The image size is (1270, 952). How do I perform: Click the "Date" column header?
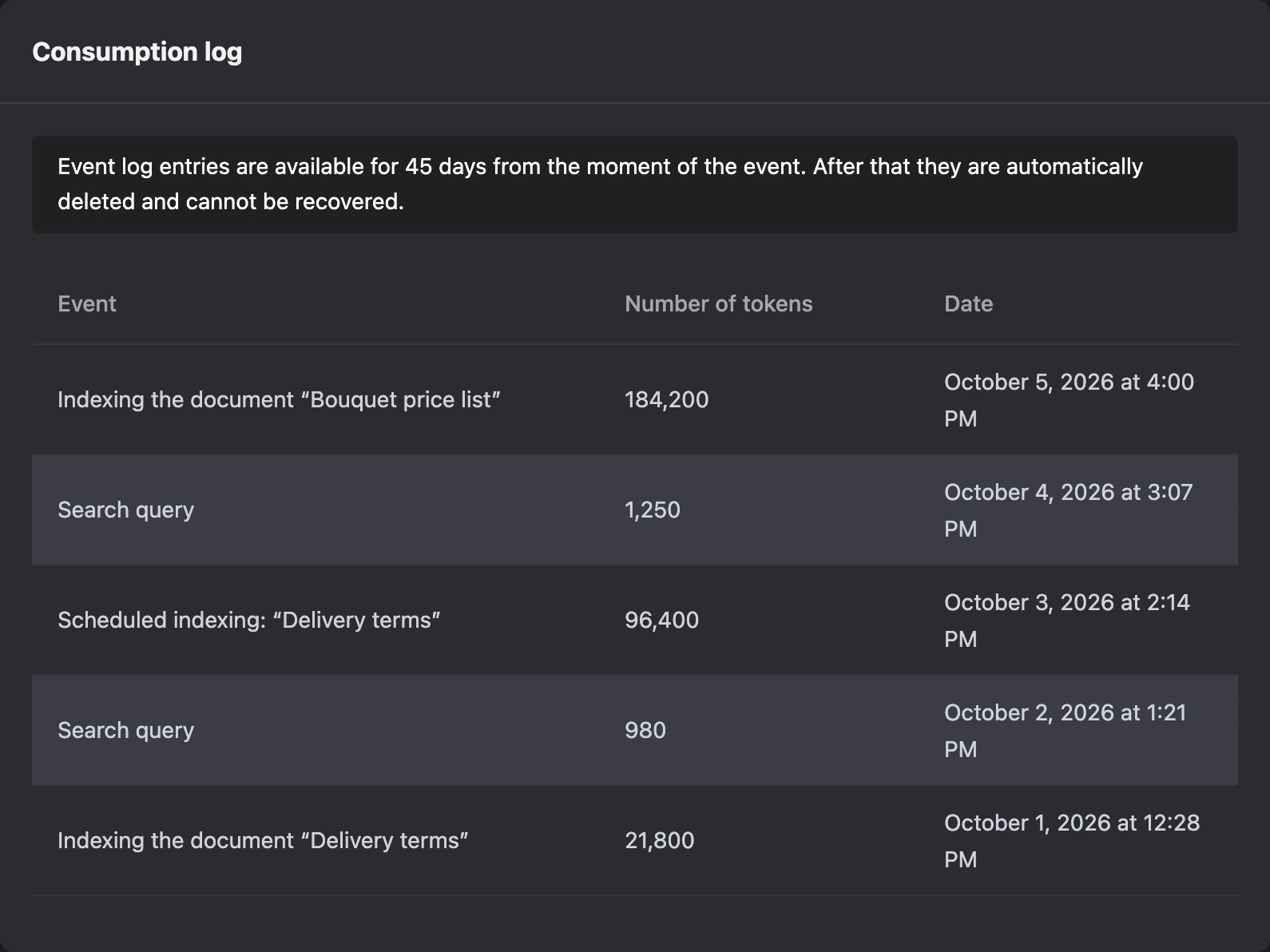click(x=968, y=303)
